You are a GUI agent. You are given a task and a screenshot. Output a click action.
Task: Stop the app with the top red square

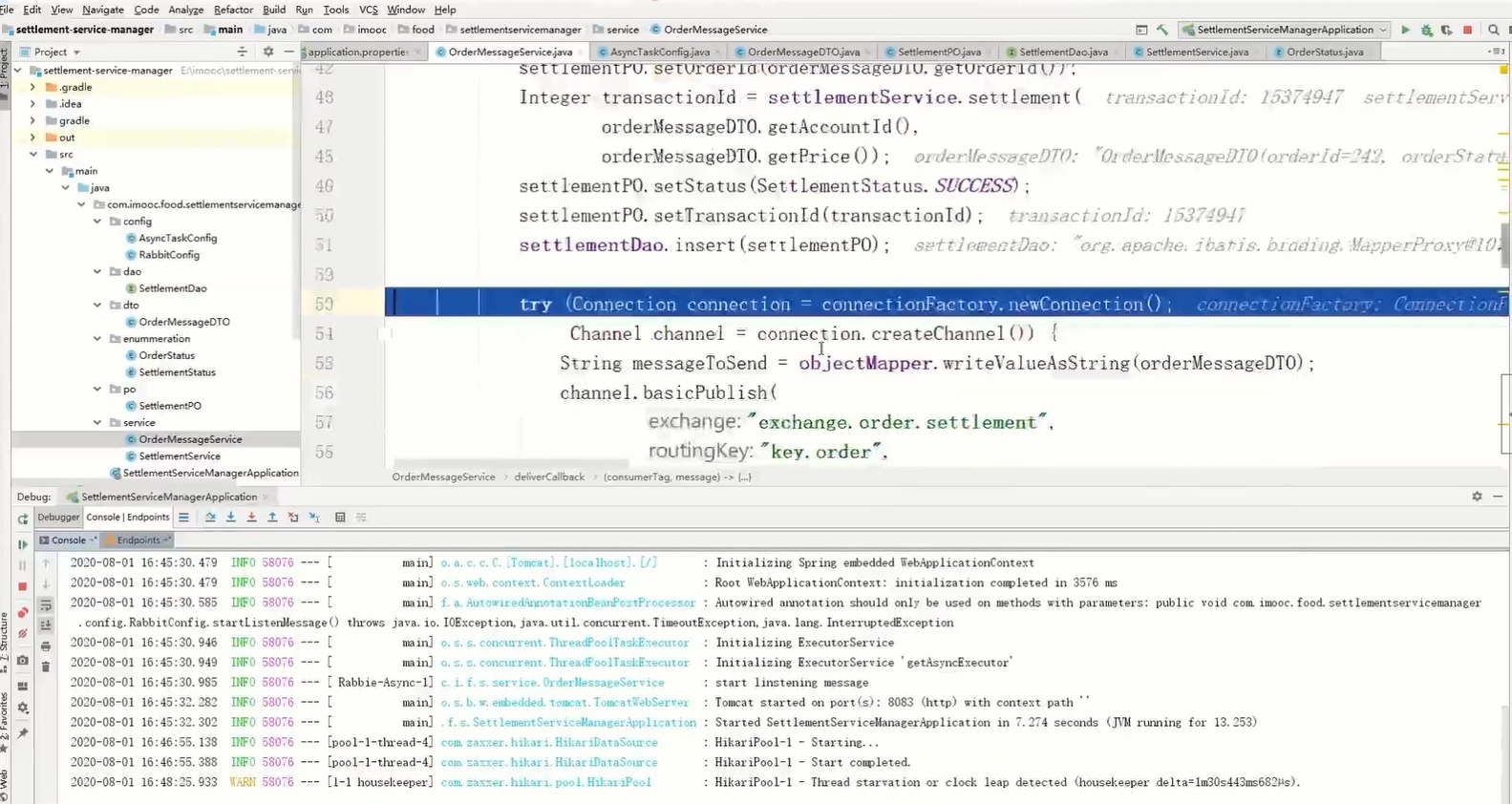point(1468,30)
